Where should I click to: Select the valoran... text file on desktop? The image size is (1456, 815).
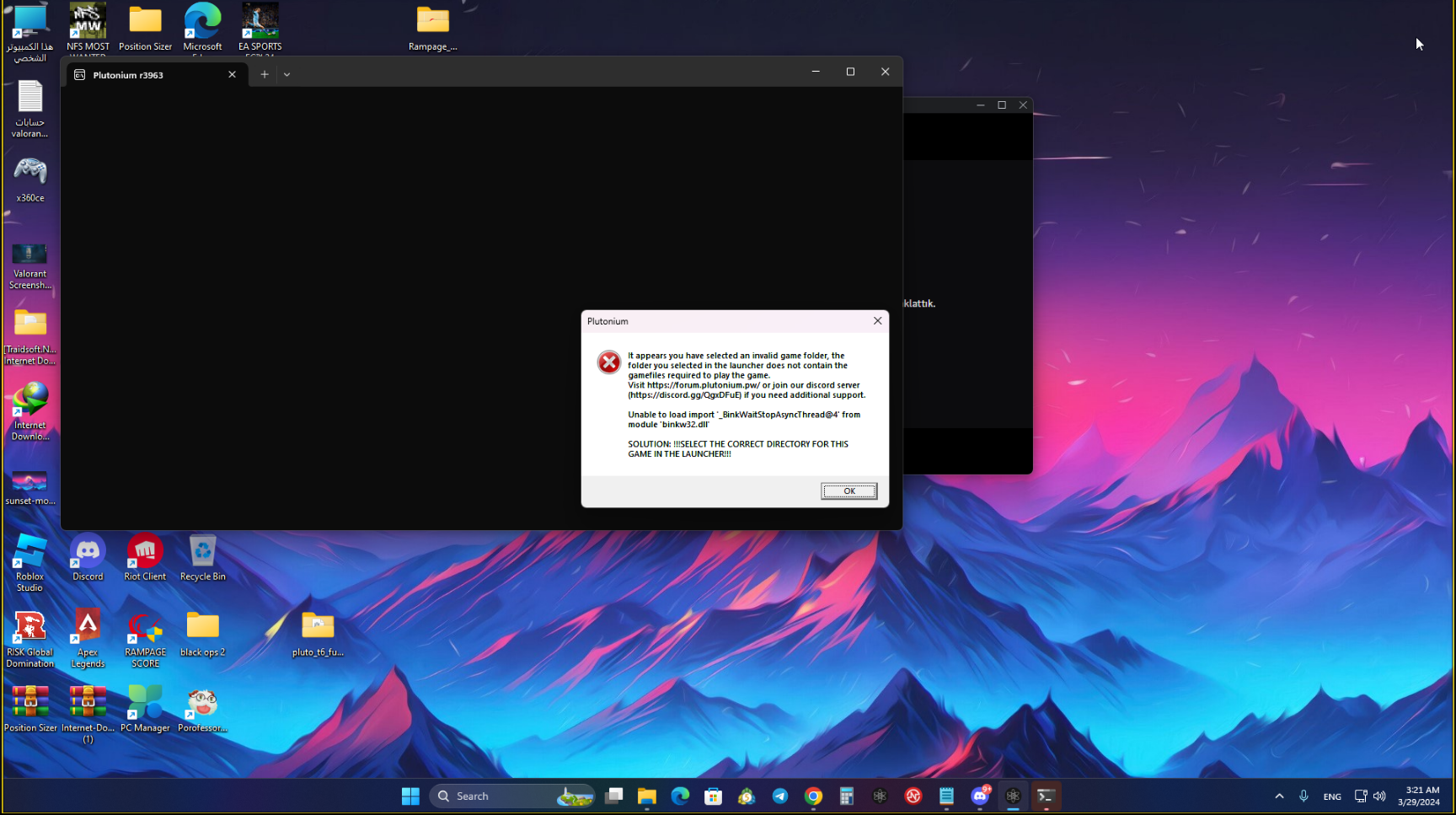[30, 109]
